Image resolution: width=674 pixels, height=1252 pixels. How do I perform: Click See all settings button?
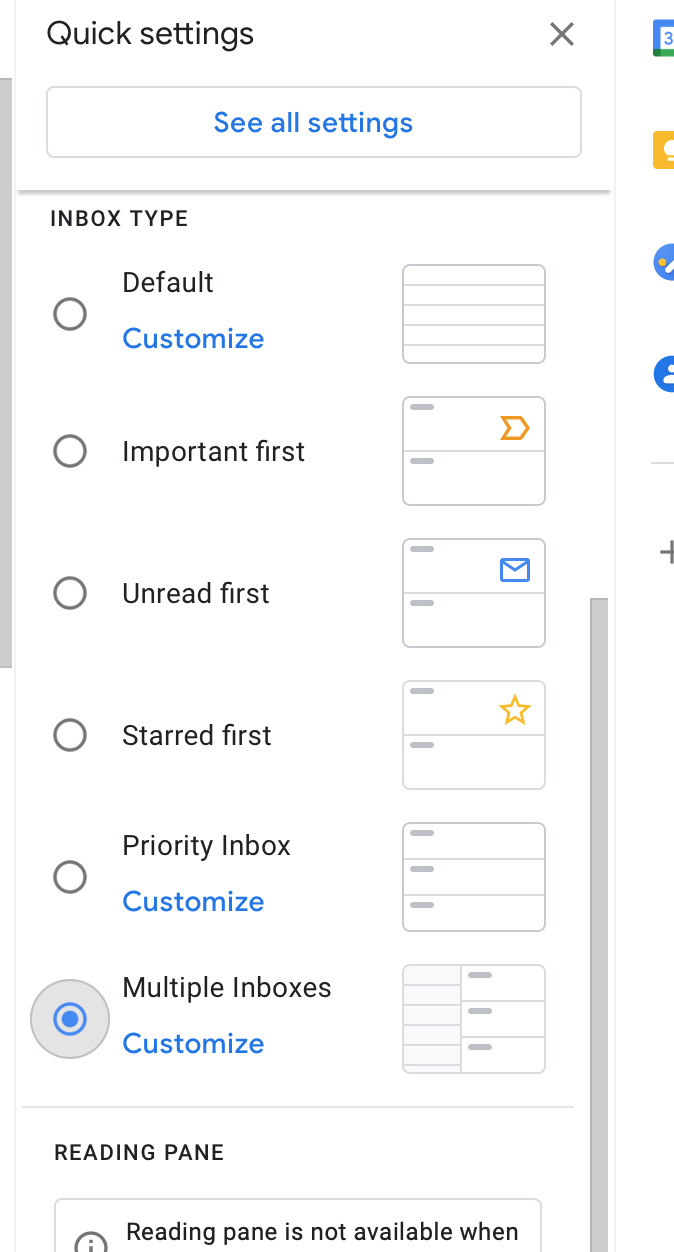pyautogui.click(x=313, y=123)
